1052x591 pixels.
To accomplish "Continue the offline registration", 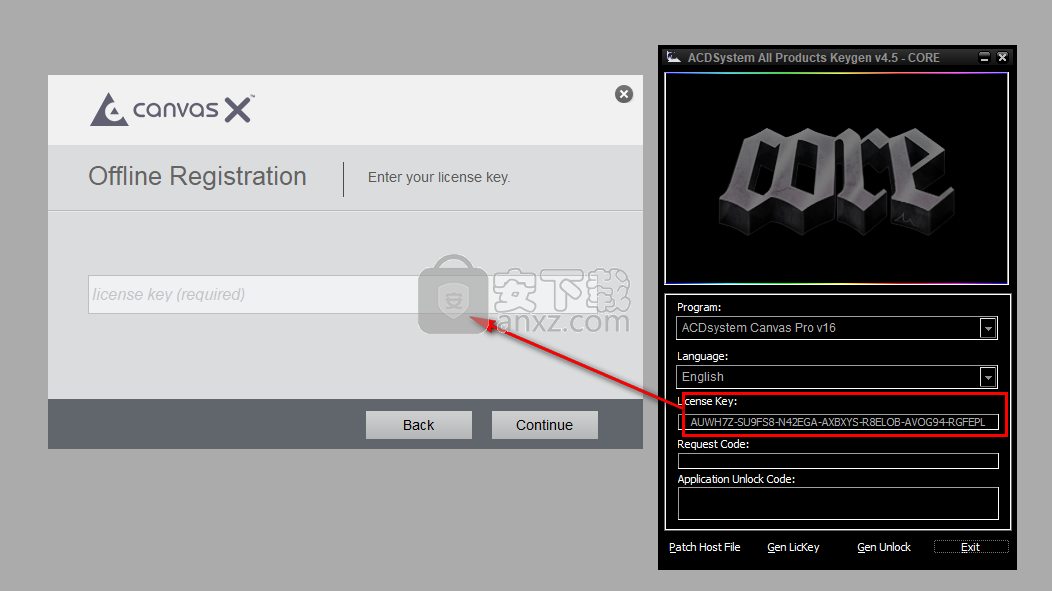I will (544, 425).
